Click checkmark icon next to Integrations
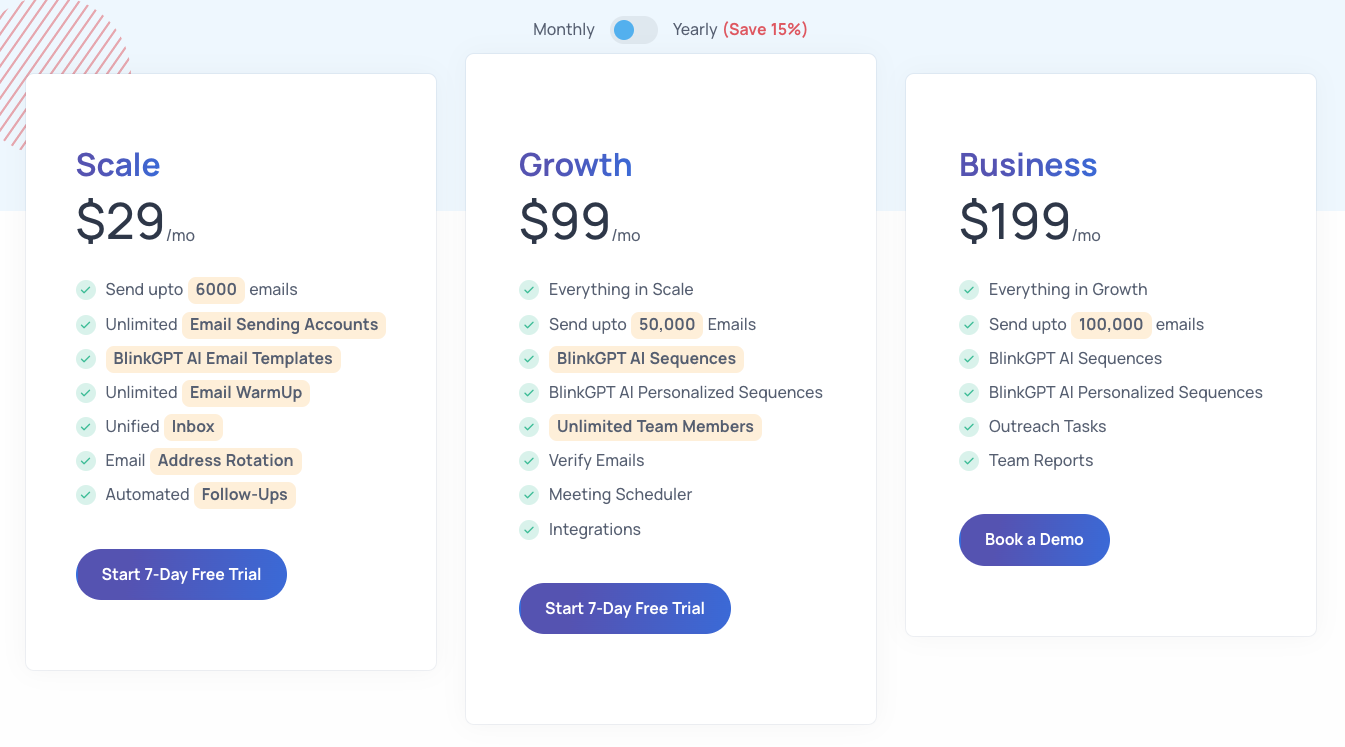 coord(529,530)
